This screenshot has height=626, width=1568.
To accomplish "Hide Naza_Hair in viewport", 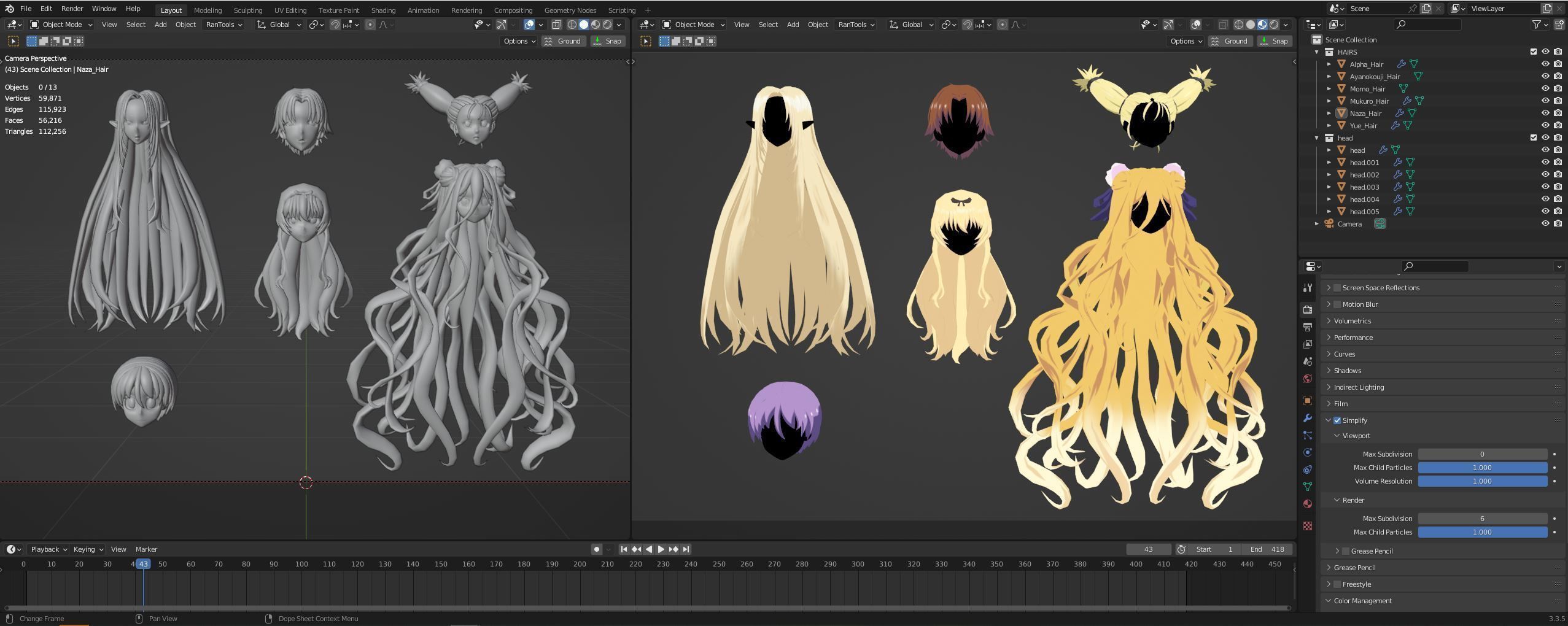I will pyautogui.click(x=1545, y=113).
